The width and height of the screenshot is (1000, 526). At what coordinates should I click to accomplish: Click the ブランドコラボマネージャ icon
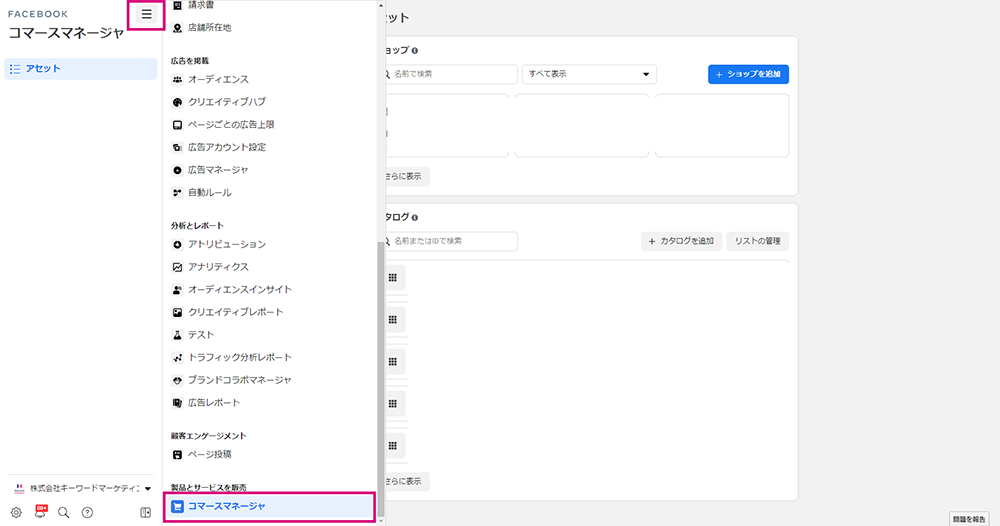click(177, 380)
